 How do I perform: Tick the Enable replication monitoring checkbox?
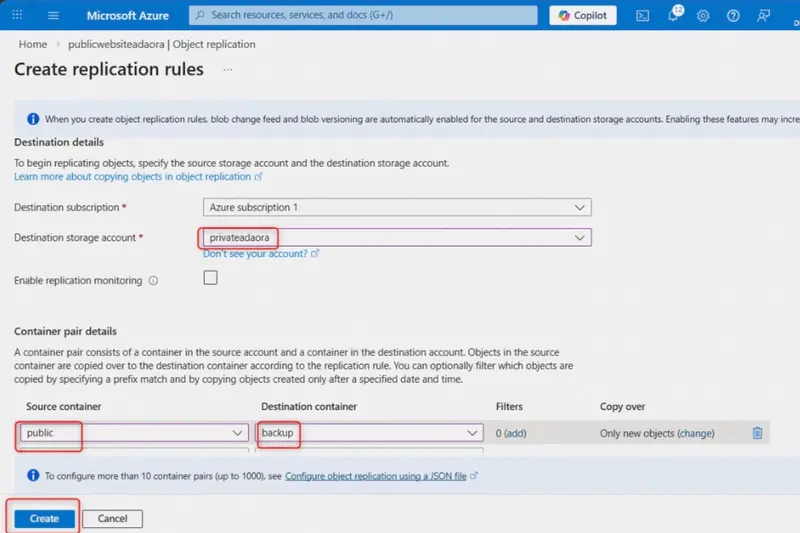[x=210, y=277]
